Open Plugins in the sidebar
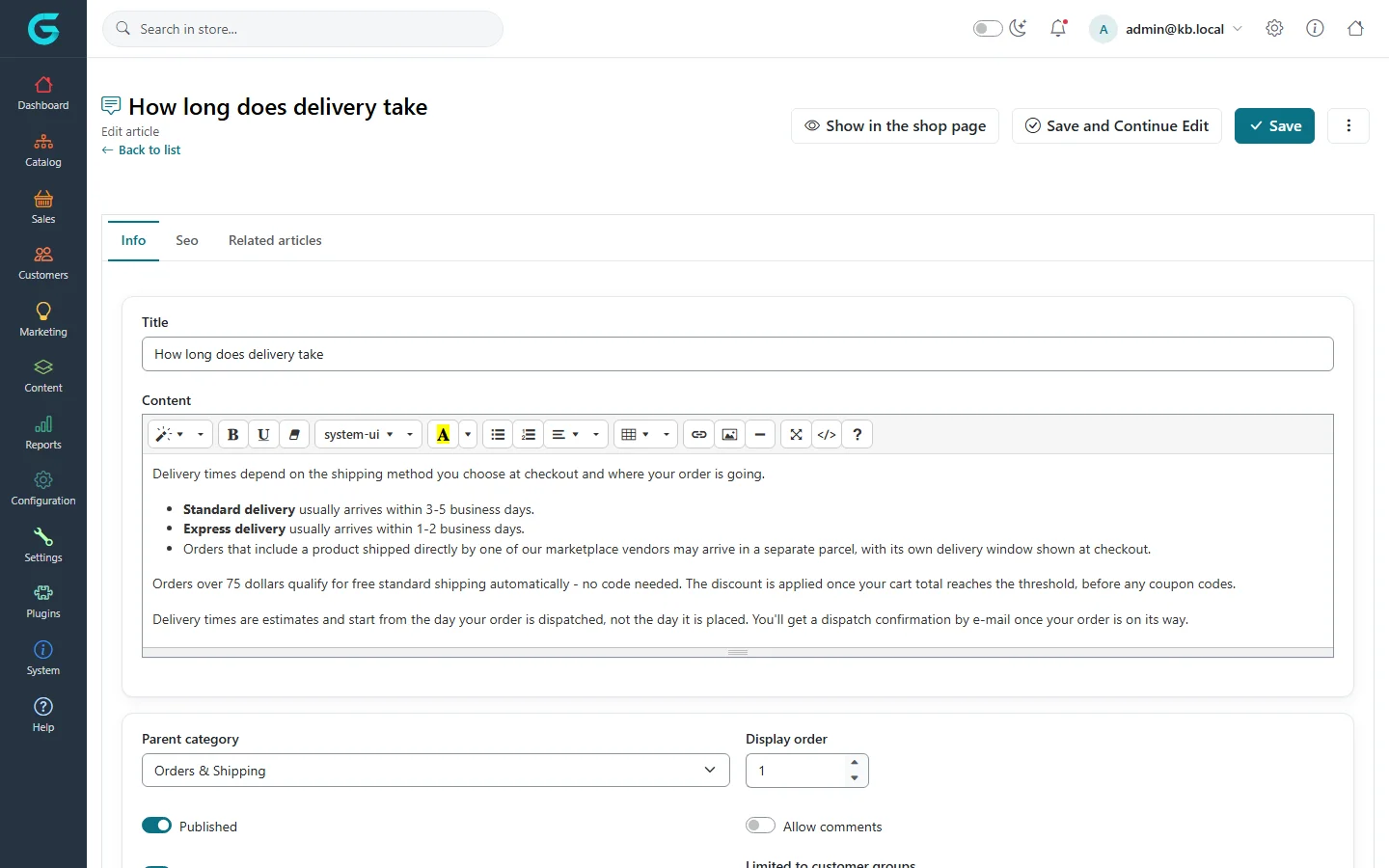 43,602
